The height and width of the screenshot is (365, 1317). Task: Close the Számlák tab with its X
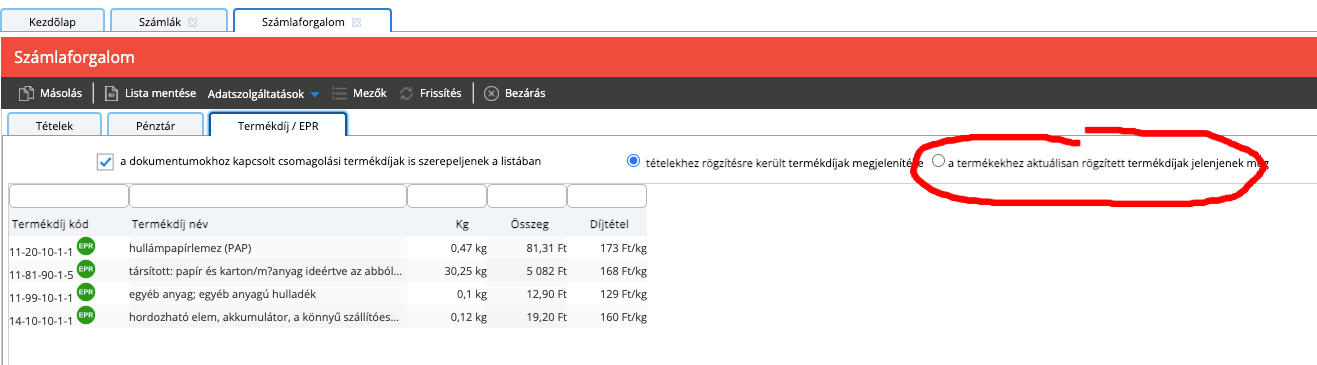193,21
